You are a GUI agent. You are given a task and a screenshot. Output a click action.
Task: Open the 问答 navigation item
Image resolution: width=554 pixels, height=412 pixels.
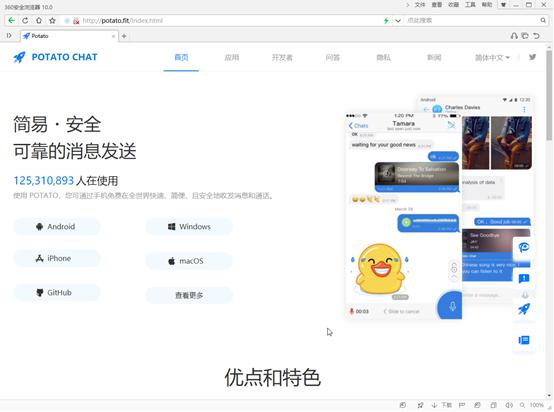332,57
